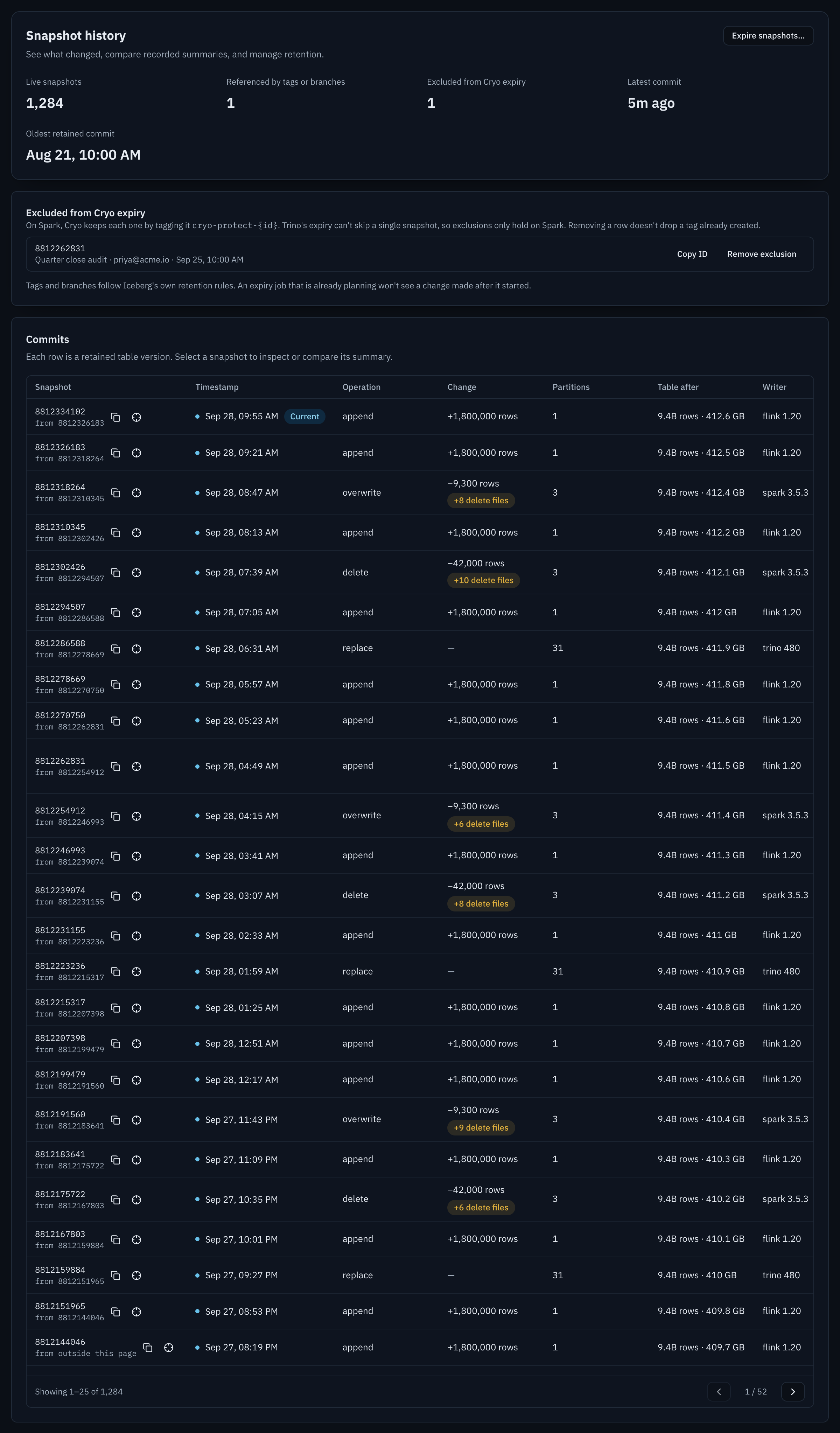Click +9 delete files badge
840x1433 pixels.
(x=481, y=1128)
